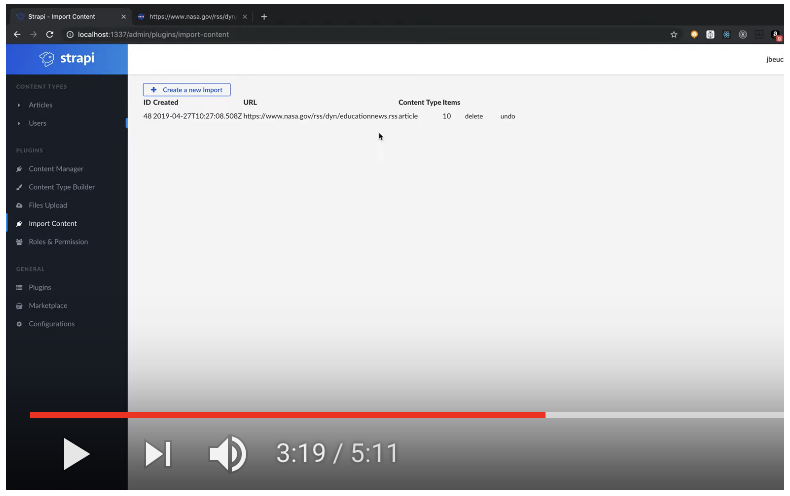Click the caret icon beside Articles
The width and height of the screenshot is (790, 496).
click(19, 105)
